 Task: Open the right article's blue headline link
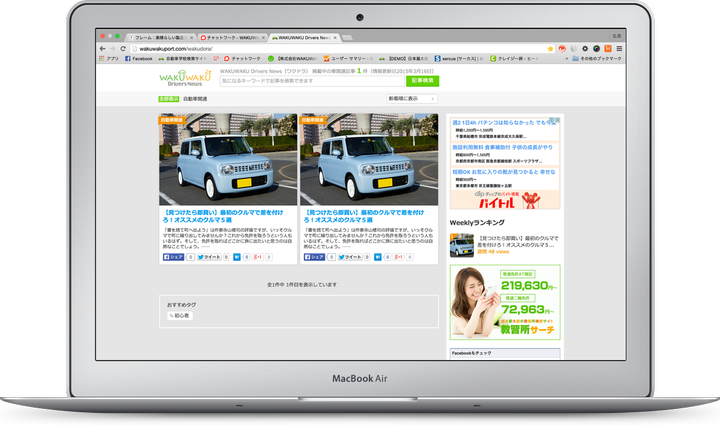(364, 216)
